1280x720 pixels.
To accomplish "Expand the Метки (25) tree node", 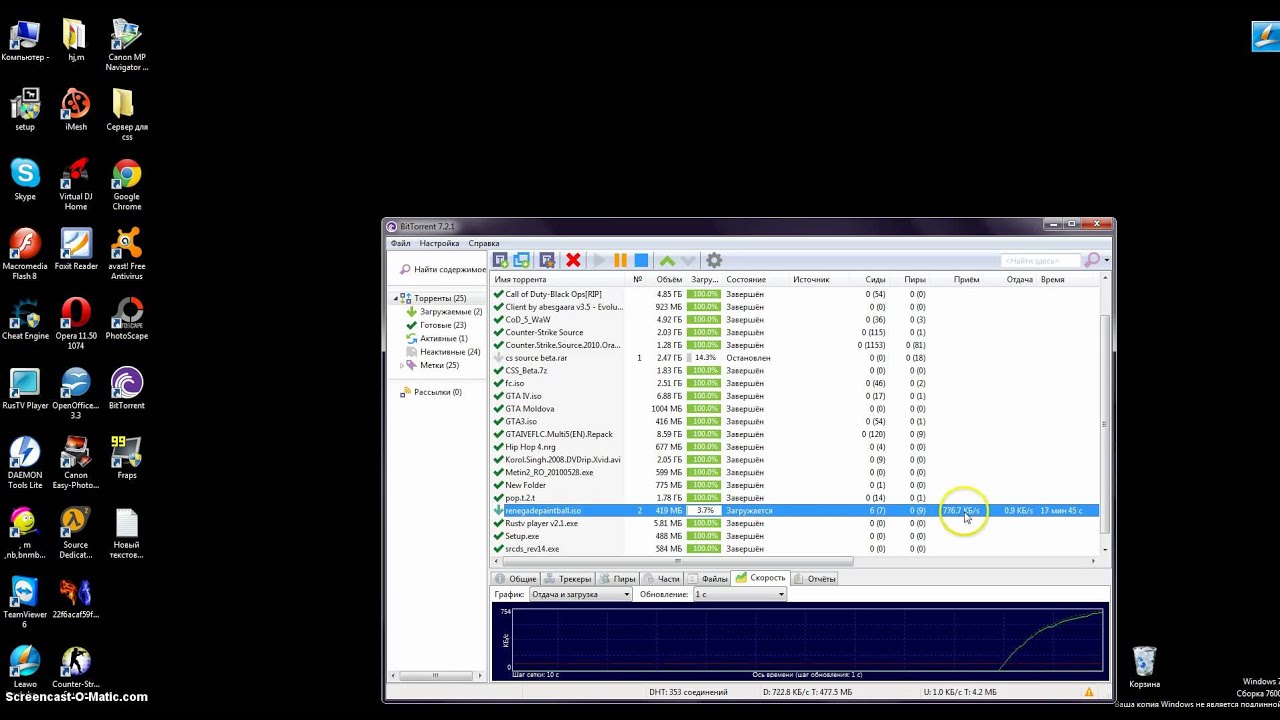I will [x=402, y=365].
